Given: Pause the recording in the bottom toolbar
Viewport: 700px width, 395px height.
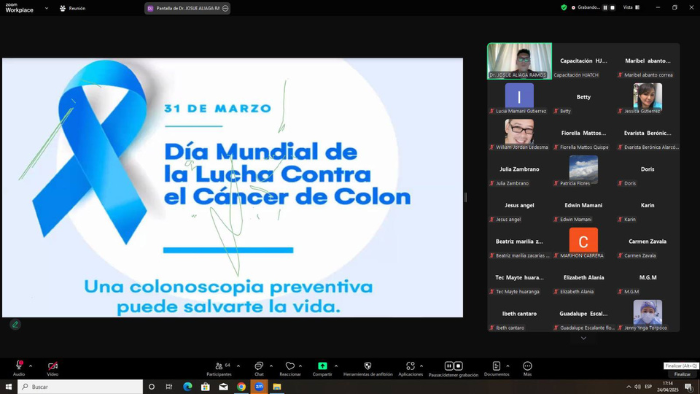Looking at the screenshot, I should coord(449,366).
